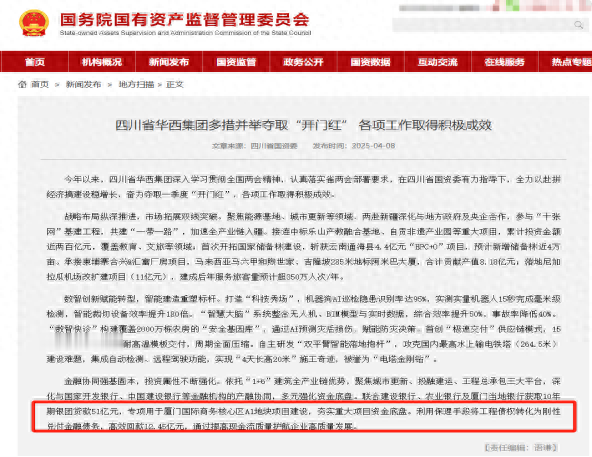This screenshot has width=592, height=457.
Task: Click the publish date 2025-04-08
Action: pos(373,146)
